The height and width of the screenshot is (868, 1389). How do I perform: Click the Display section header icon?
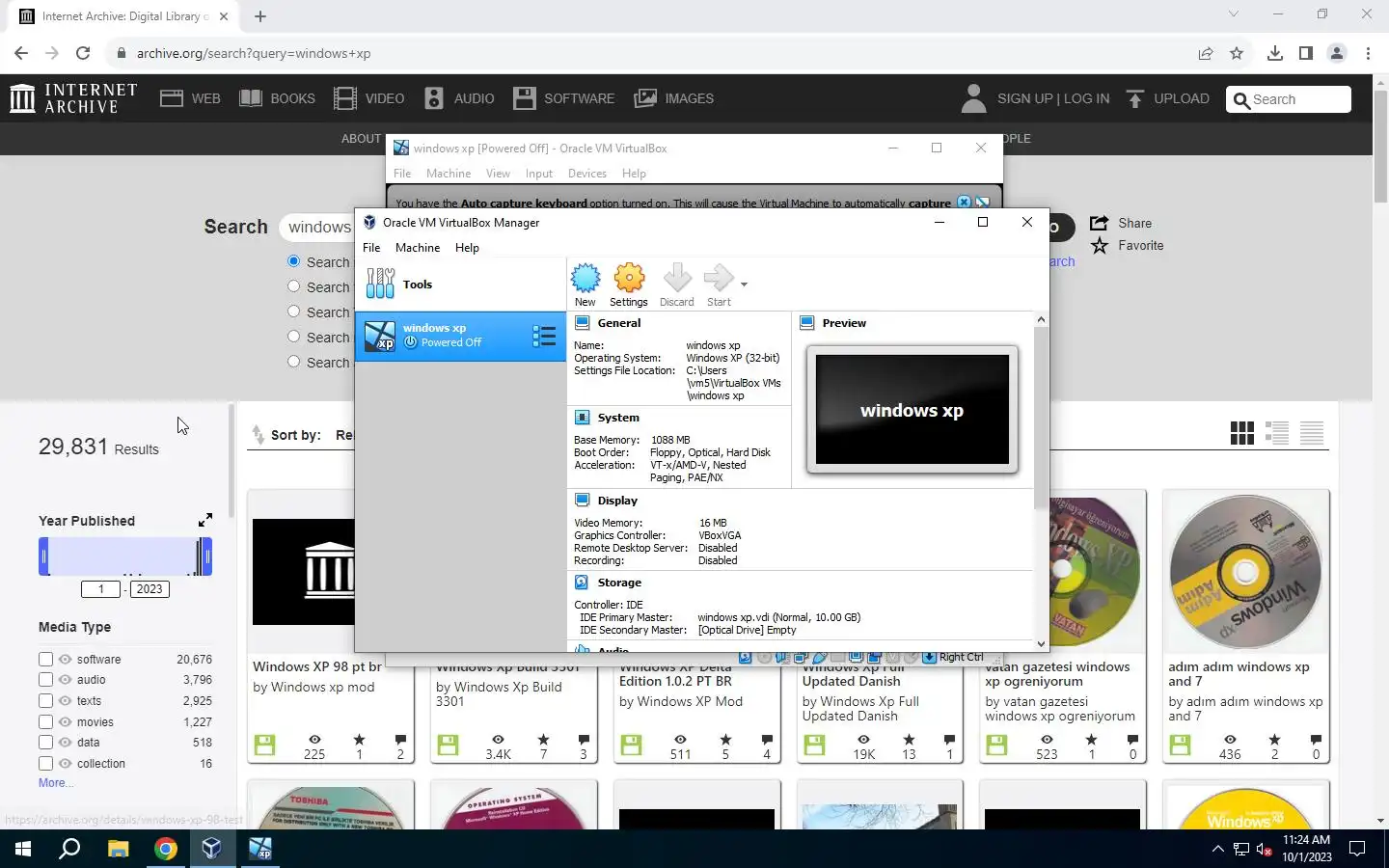(583, 501)
